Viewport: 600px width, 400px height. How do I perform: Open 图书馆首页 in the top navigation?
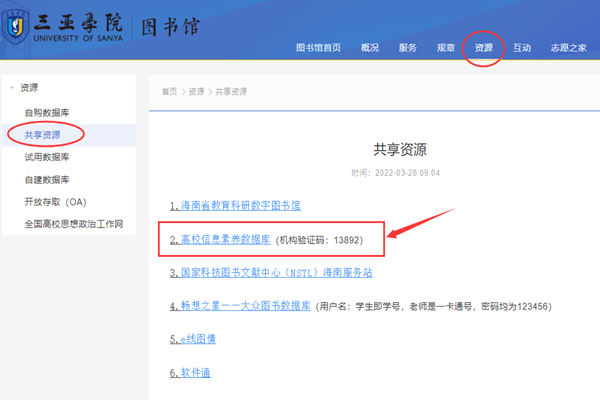pos(318,48)
